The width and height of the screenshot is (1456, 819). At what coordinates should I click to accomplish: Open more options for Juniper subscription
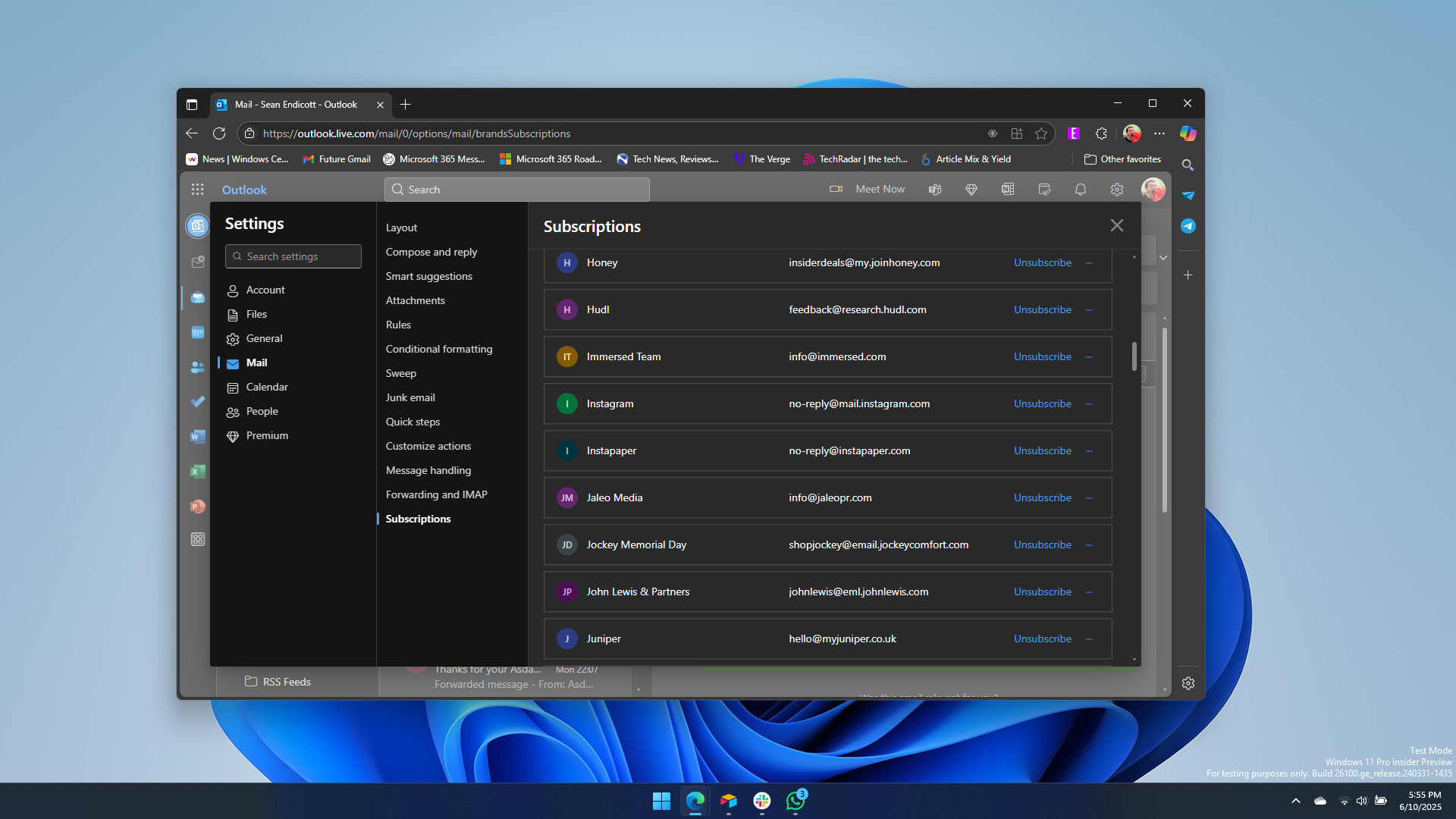[1089, 639]
